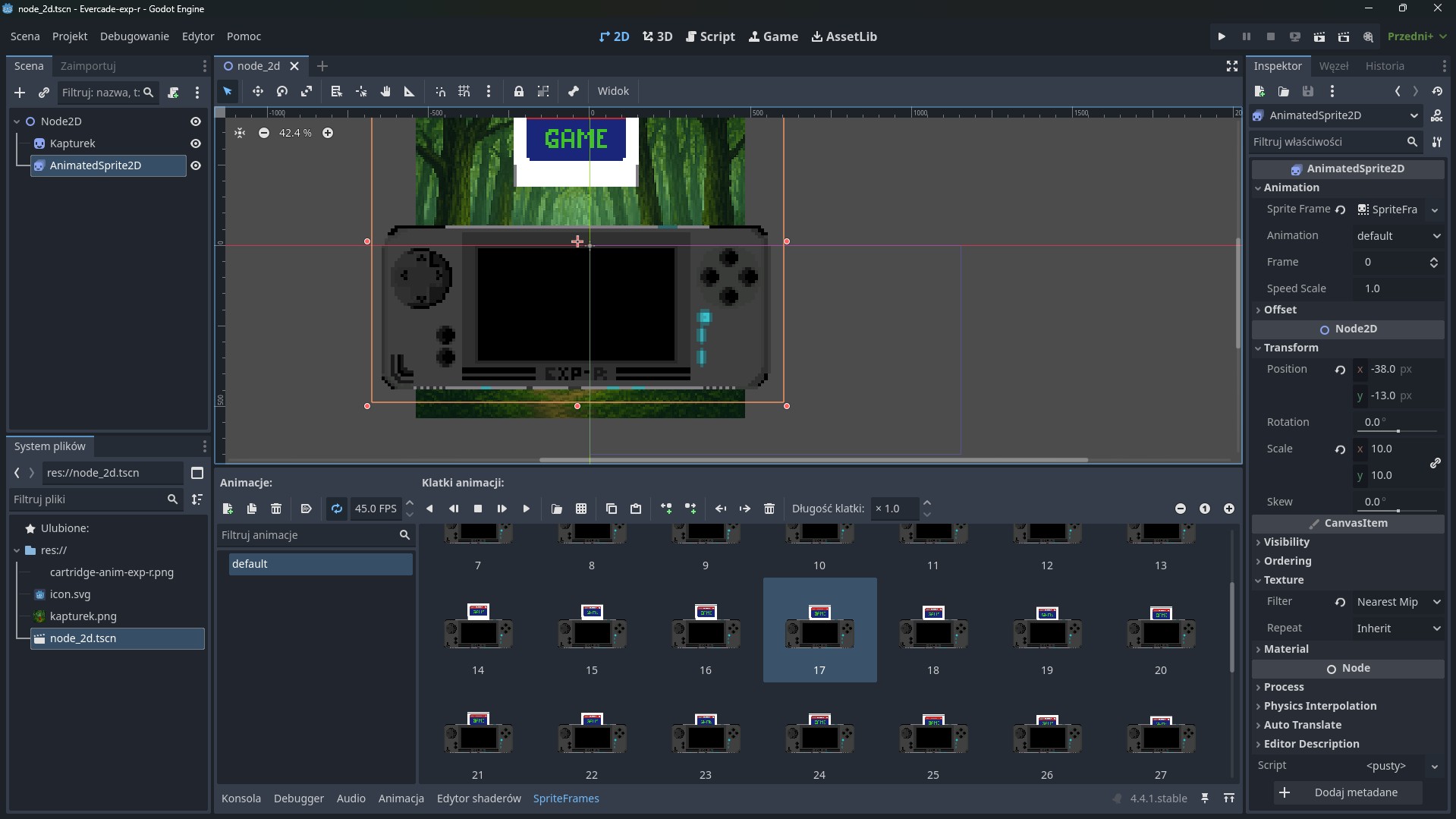Screen dimensions: 1456x819
Task: Select the Rotate mode tool
Action: coord(282,91)
